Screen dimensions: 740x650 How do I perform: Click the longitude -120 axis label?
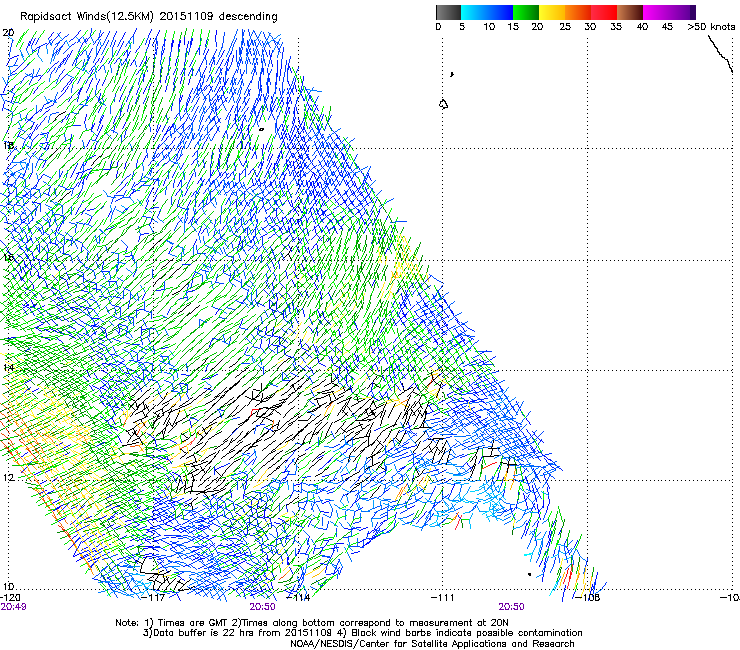tap(10, 598)
